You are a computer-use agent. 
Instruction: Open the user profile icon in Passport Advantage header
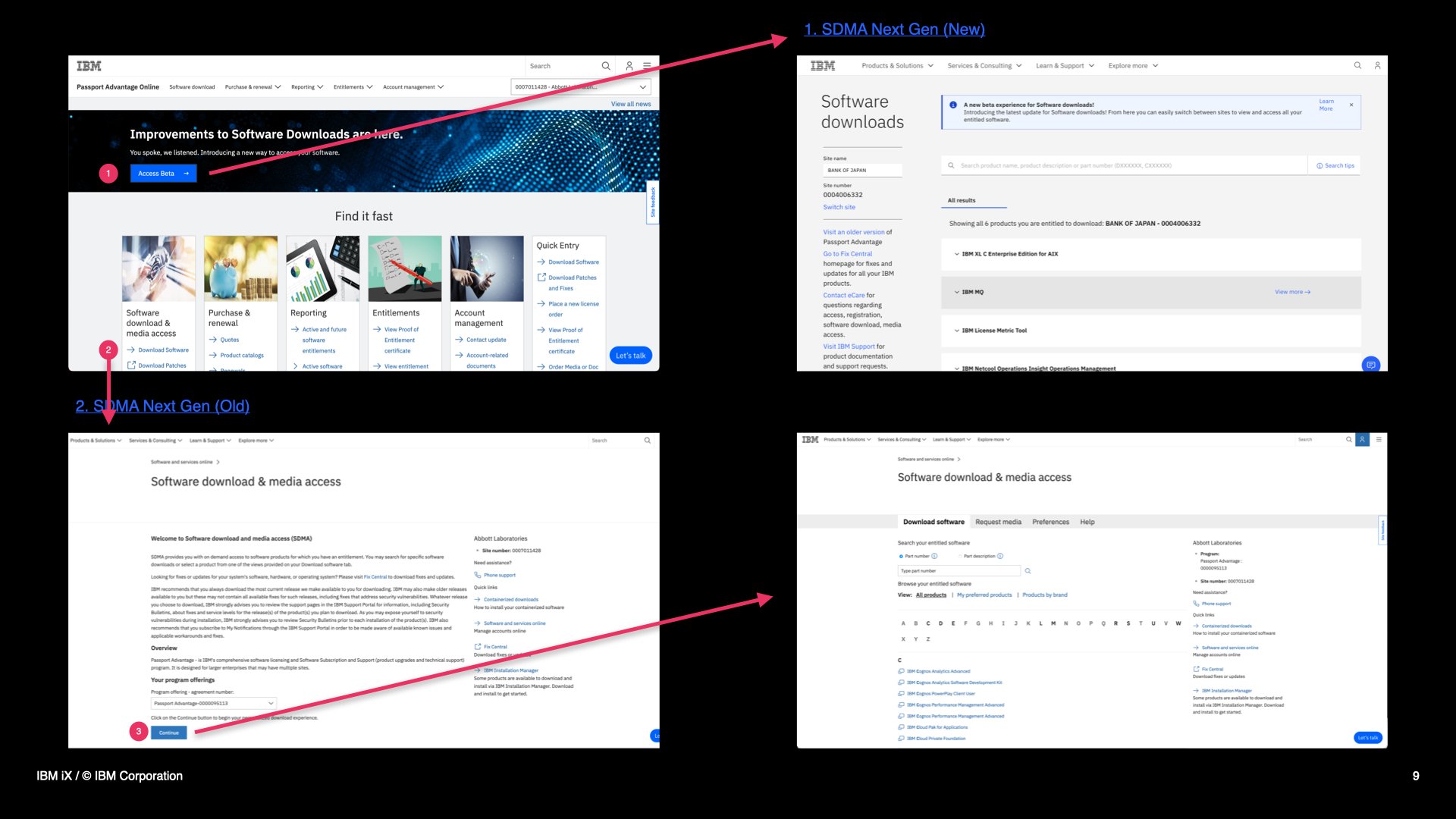(x=629, y=66)
